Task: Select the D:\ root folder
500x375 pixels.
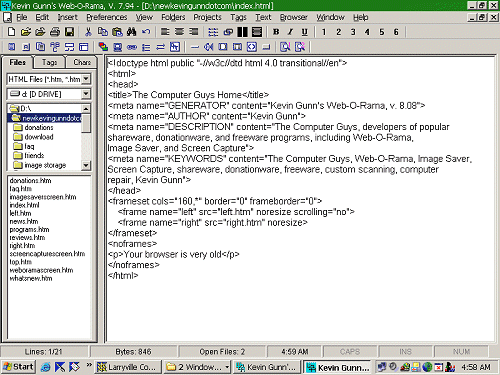Action: tap(25, 109)
